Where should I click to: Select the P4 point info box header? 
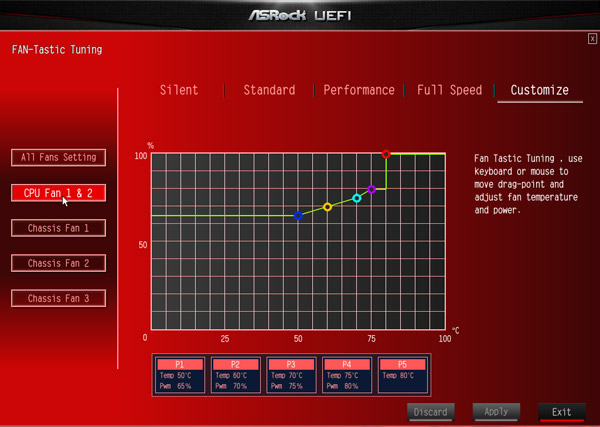point(347,364)
